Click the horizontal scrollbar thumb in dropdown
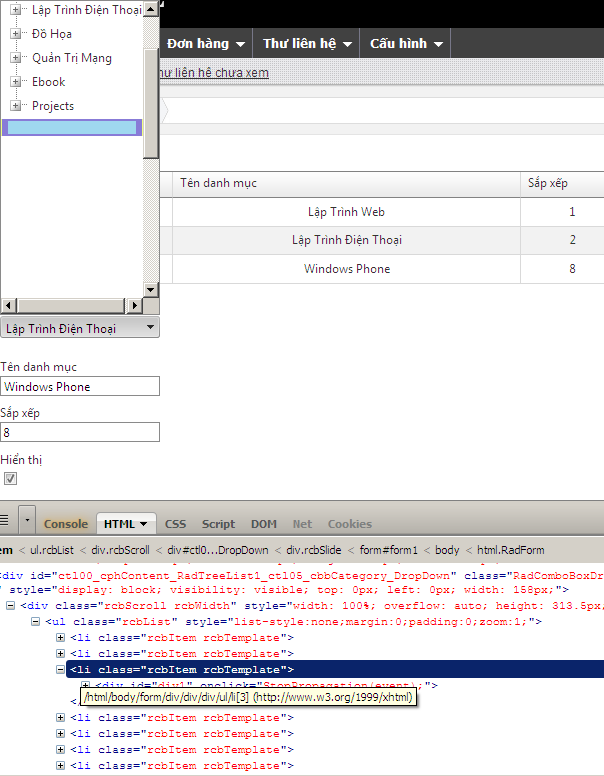604x776 pixels. 70,305
